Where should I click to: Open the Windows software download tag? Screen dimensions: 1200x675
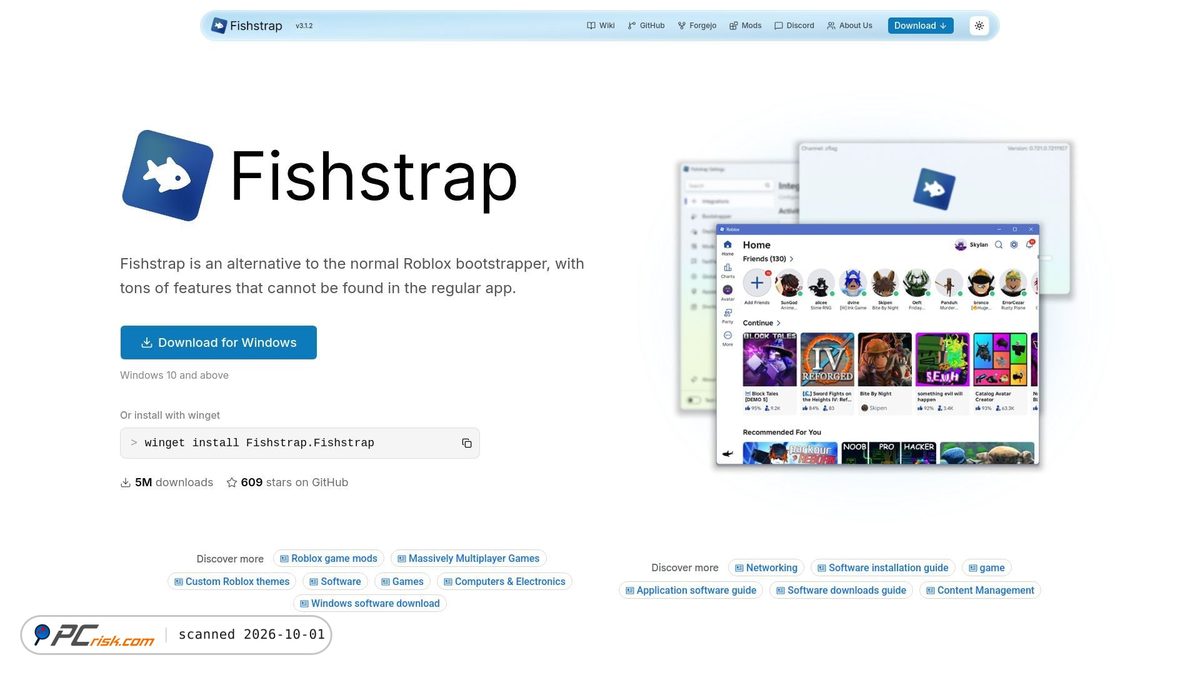369,603
